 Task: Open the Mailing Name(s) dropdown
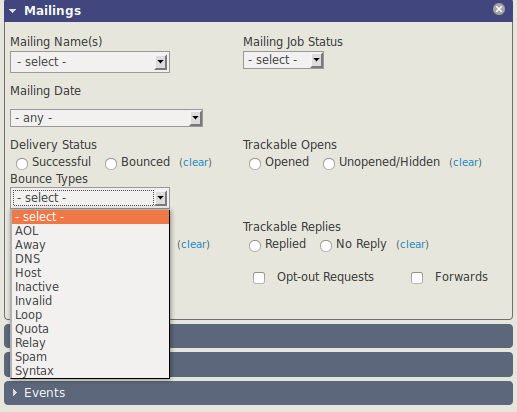point(90,62)
